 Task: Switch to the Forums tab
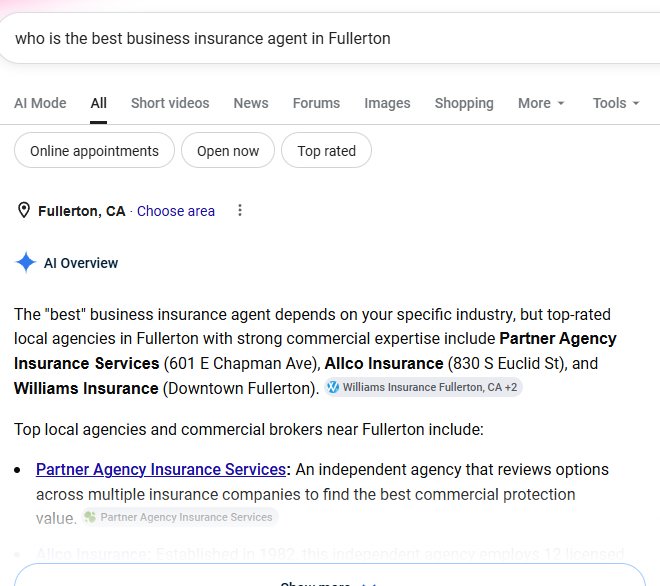(x=316, y=103)
